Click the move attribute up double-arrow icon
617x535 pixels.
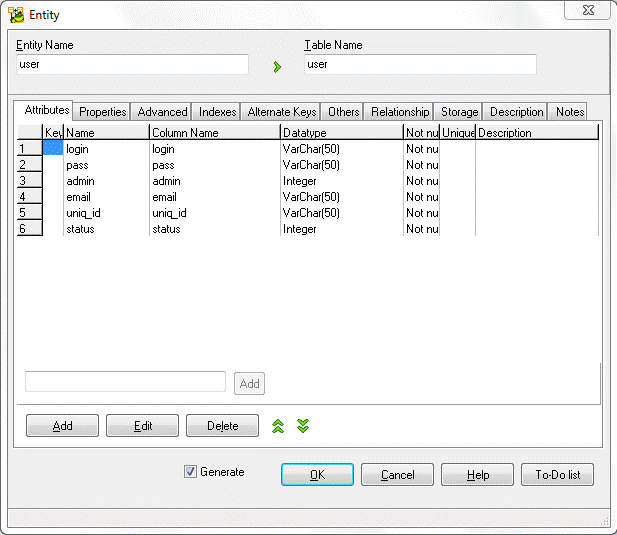(x=278, y=426)
